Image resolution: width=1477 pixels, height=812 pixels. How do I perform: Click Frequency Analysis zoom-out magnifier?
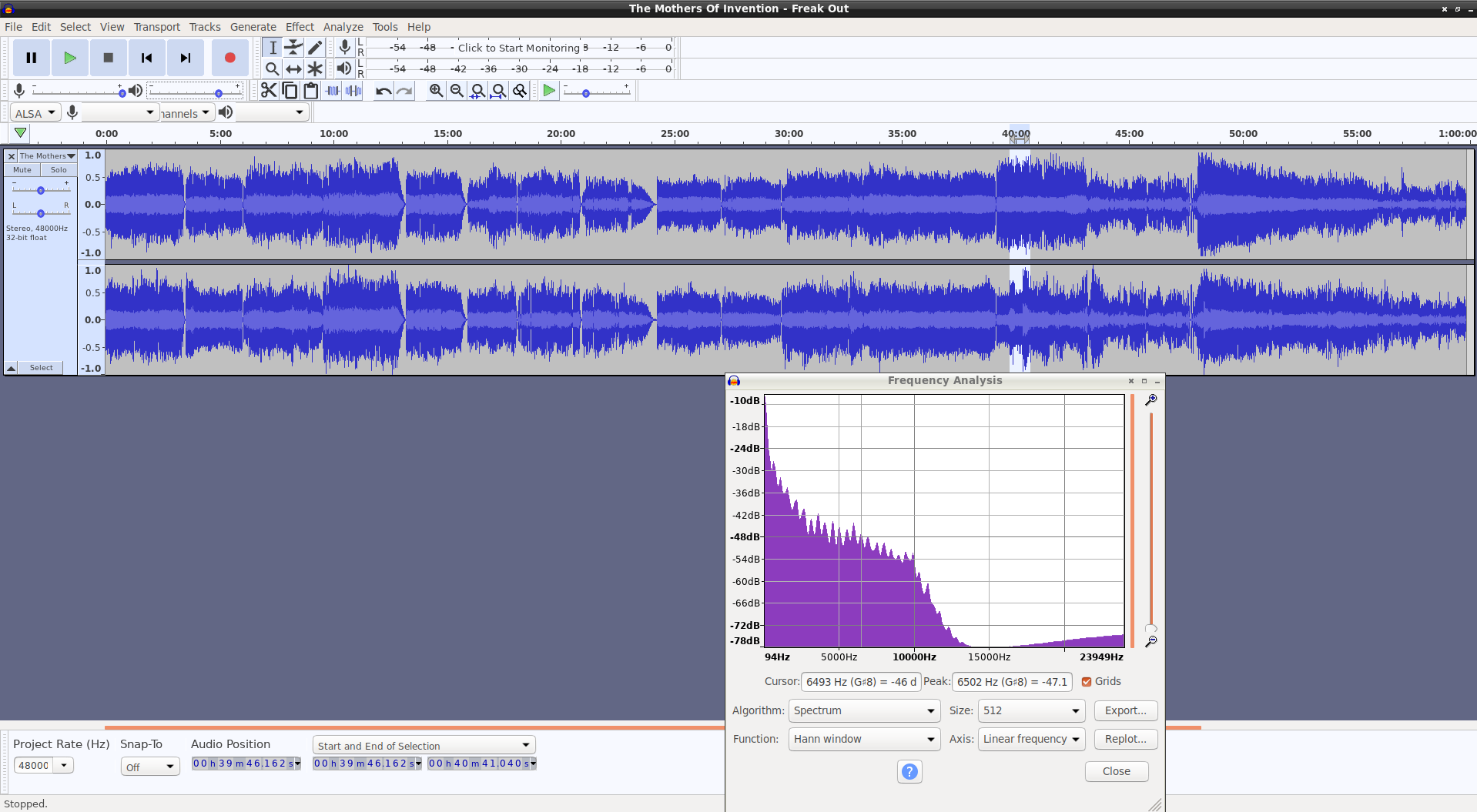coord(1151,641)
